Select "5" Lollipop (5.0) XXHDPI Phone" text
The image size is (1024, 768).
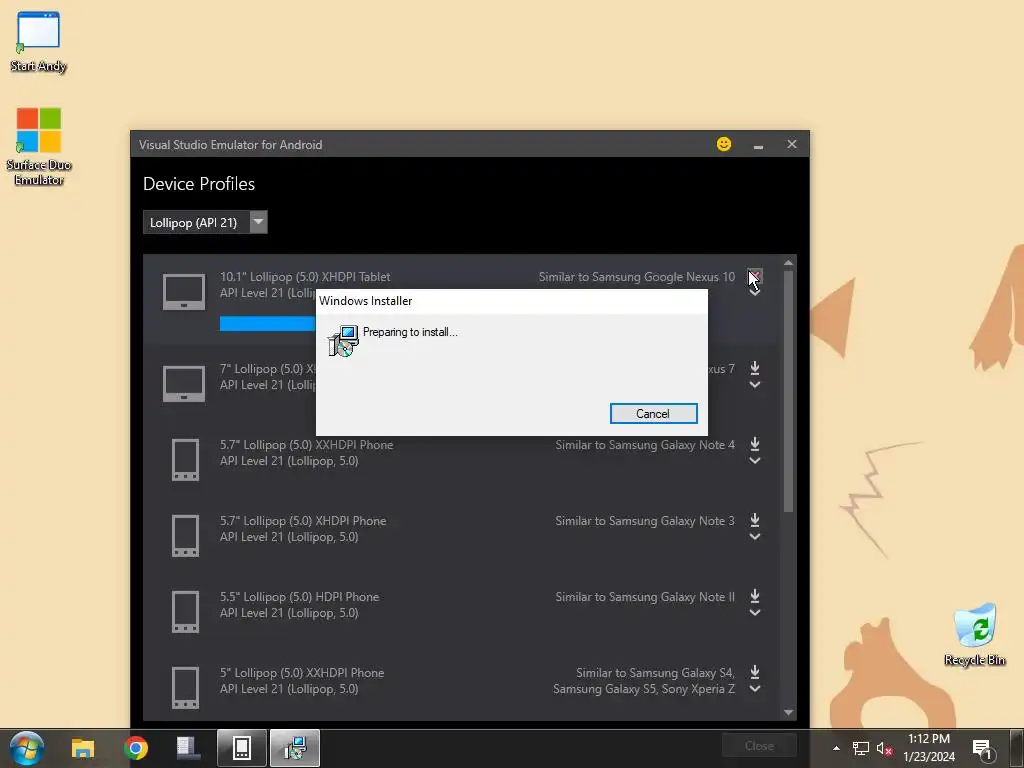coord(302,673)
